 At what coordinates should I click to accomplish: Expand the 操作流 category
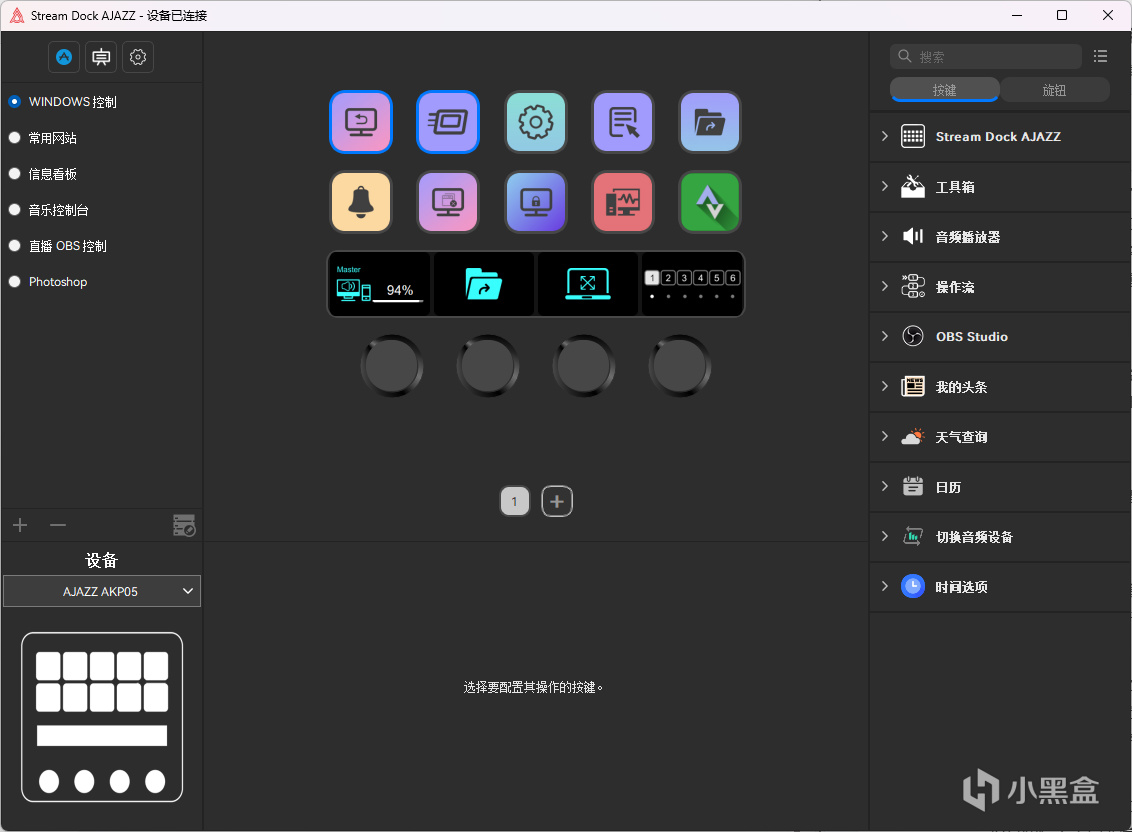pos(884,287)
